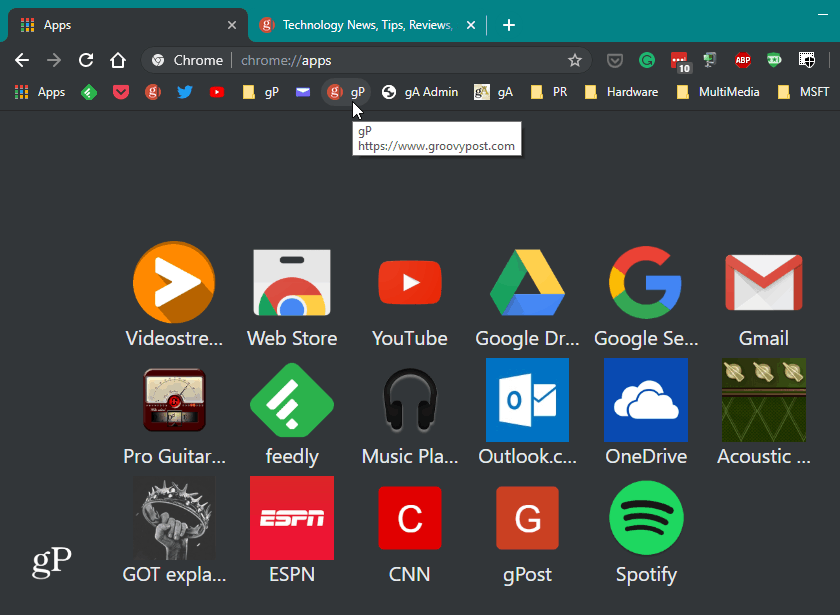Viewport: 840px width, 615px height.
Task: Open the Twitter bookmark
Action: (x=185, y=92)
